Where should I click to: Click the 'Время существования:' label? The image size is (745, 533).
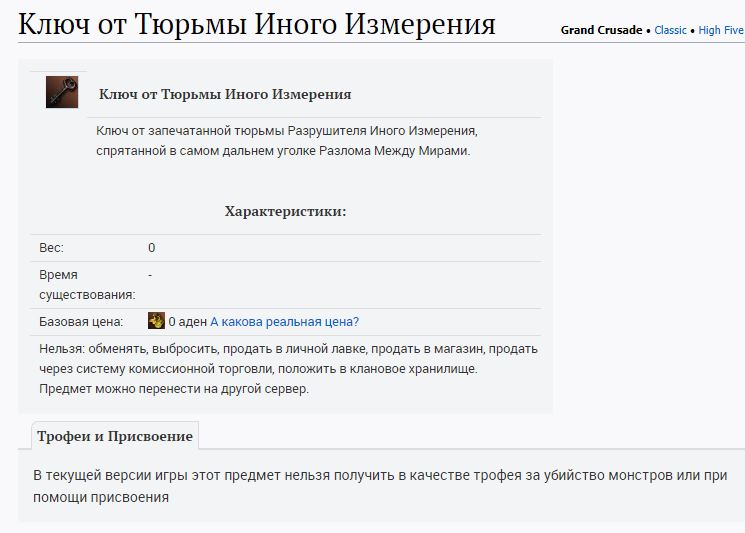86,284
